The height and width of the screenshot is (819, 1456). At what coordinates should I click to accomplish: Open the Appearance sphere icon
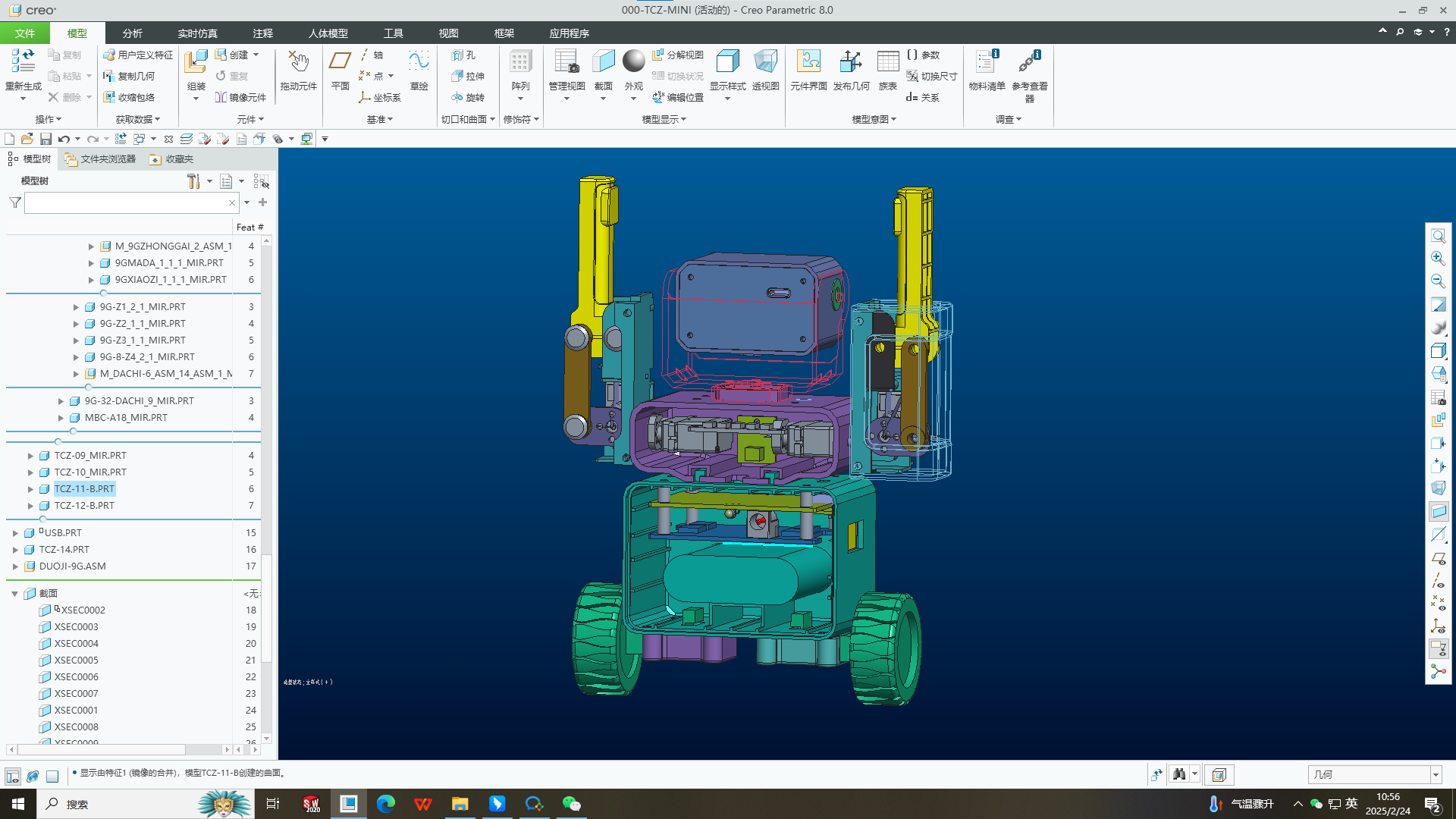point(633,62)
